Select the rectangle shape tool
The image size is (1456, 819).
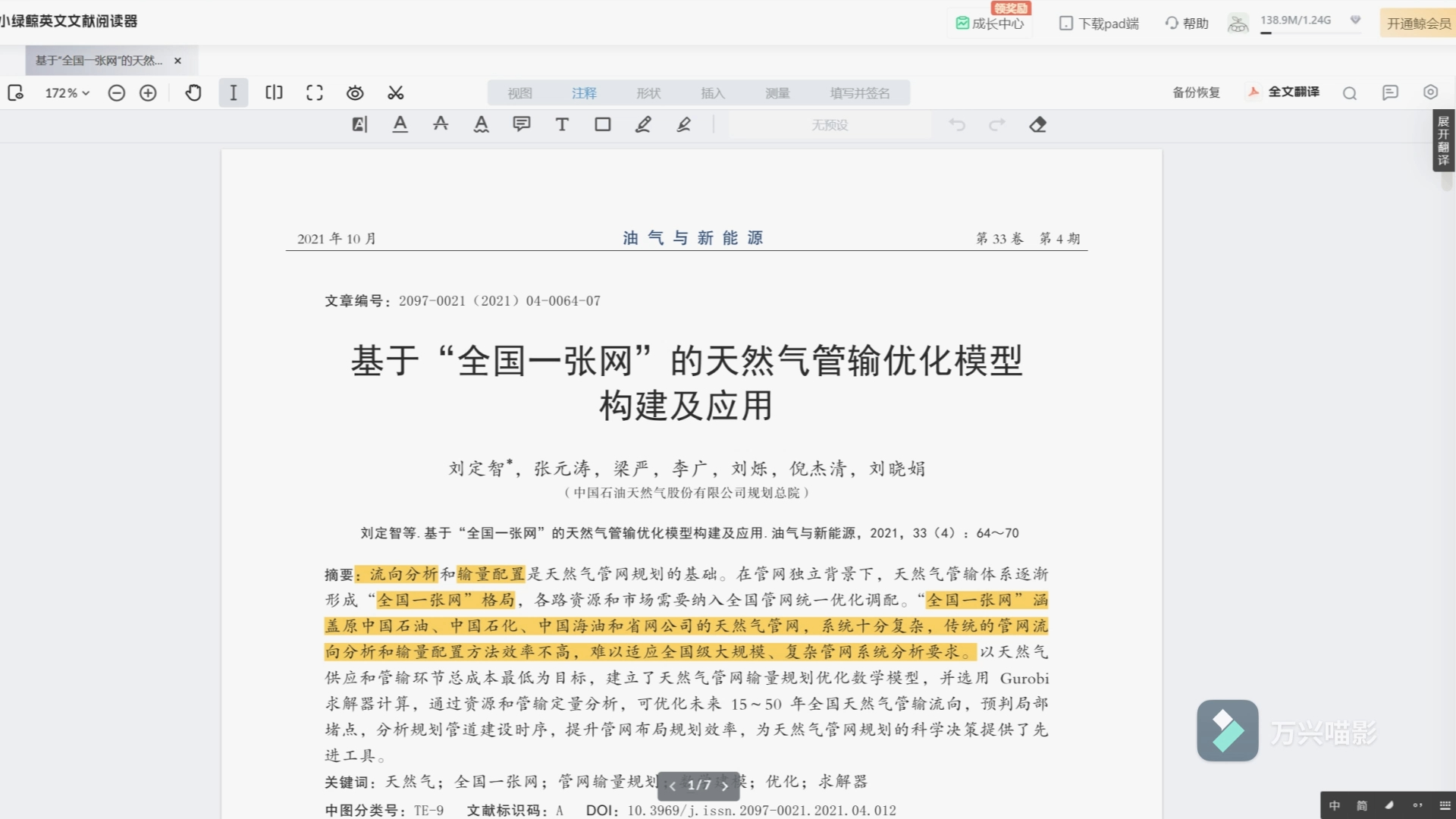pos(603,124)
